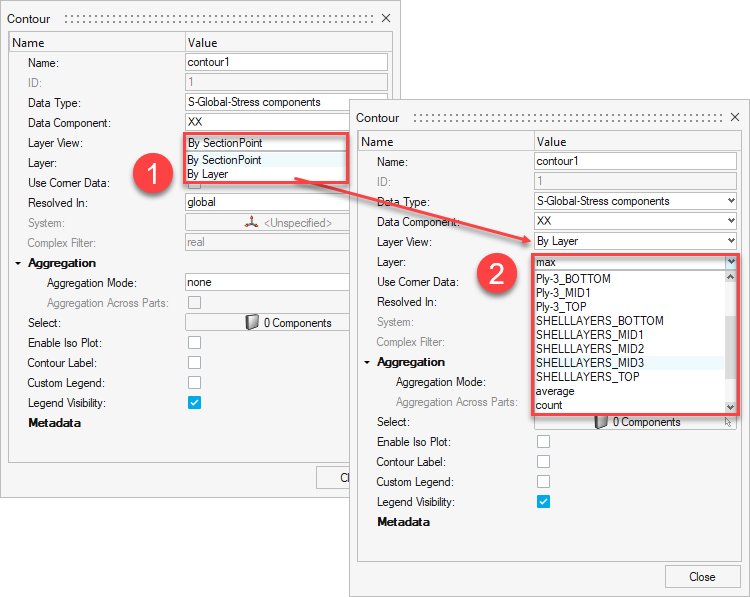
Task: Open Layer View combo showing By SectionPoint in back dialog
Action: coord(265,143)
